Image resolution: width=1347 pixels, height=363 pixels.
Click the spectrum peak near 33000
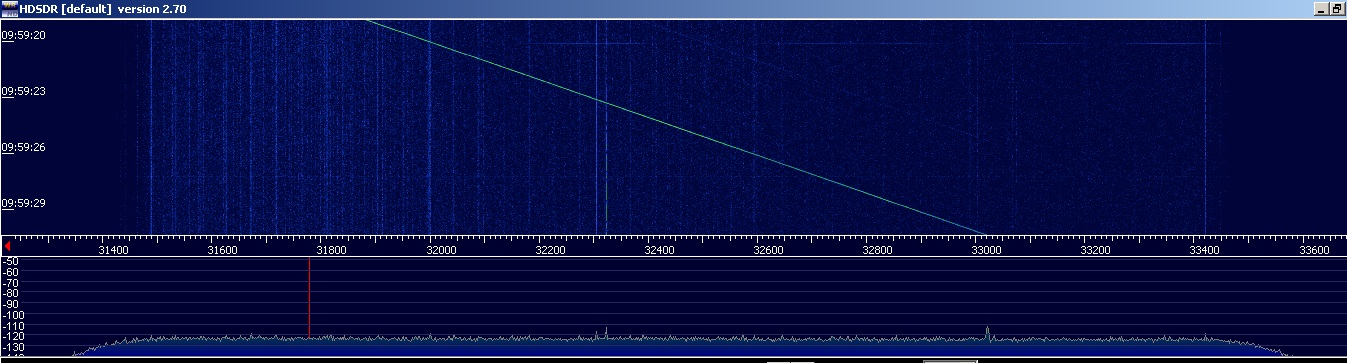[x=987, y=332]
